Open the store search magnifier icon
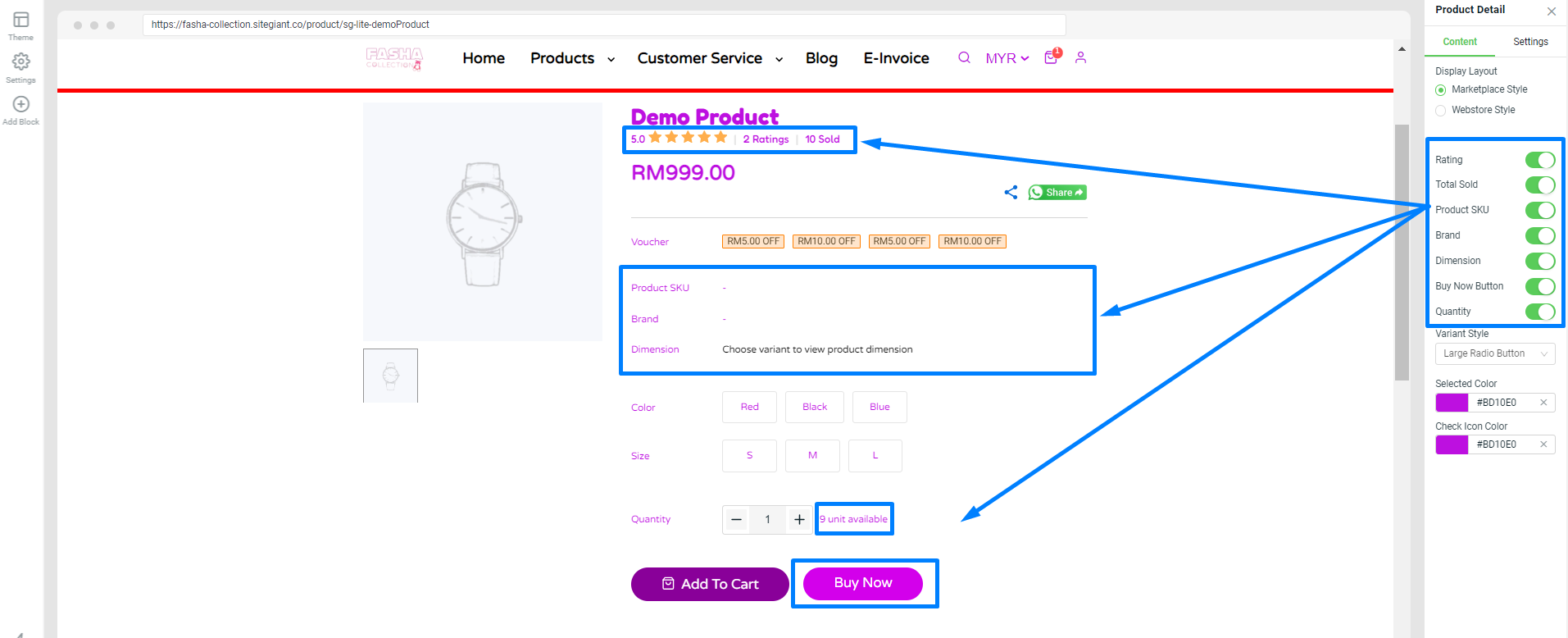Viewport: 1568px width, 638px height. click(x=964, y=57)
